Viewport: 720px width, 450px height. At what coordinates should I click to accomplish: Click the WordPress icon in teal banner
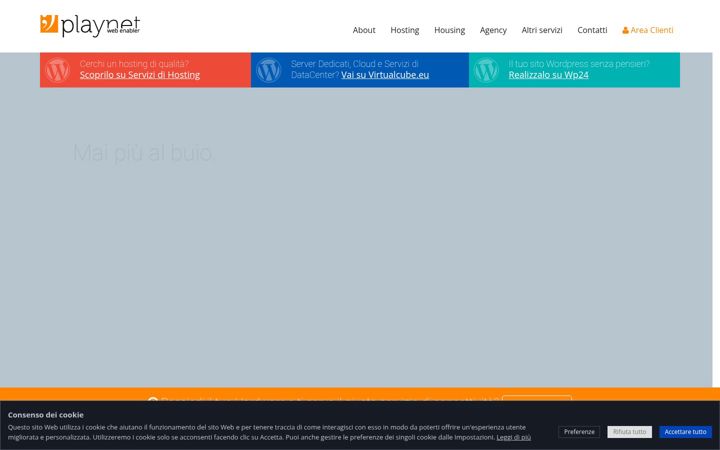(x=486, y=70)
